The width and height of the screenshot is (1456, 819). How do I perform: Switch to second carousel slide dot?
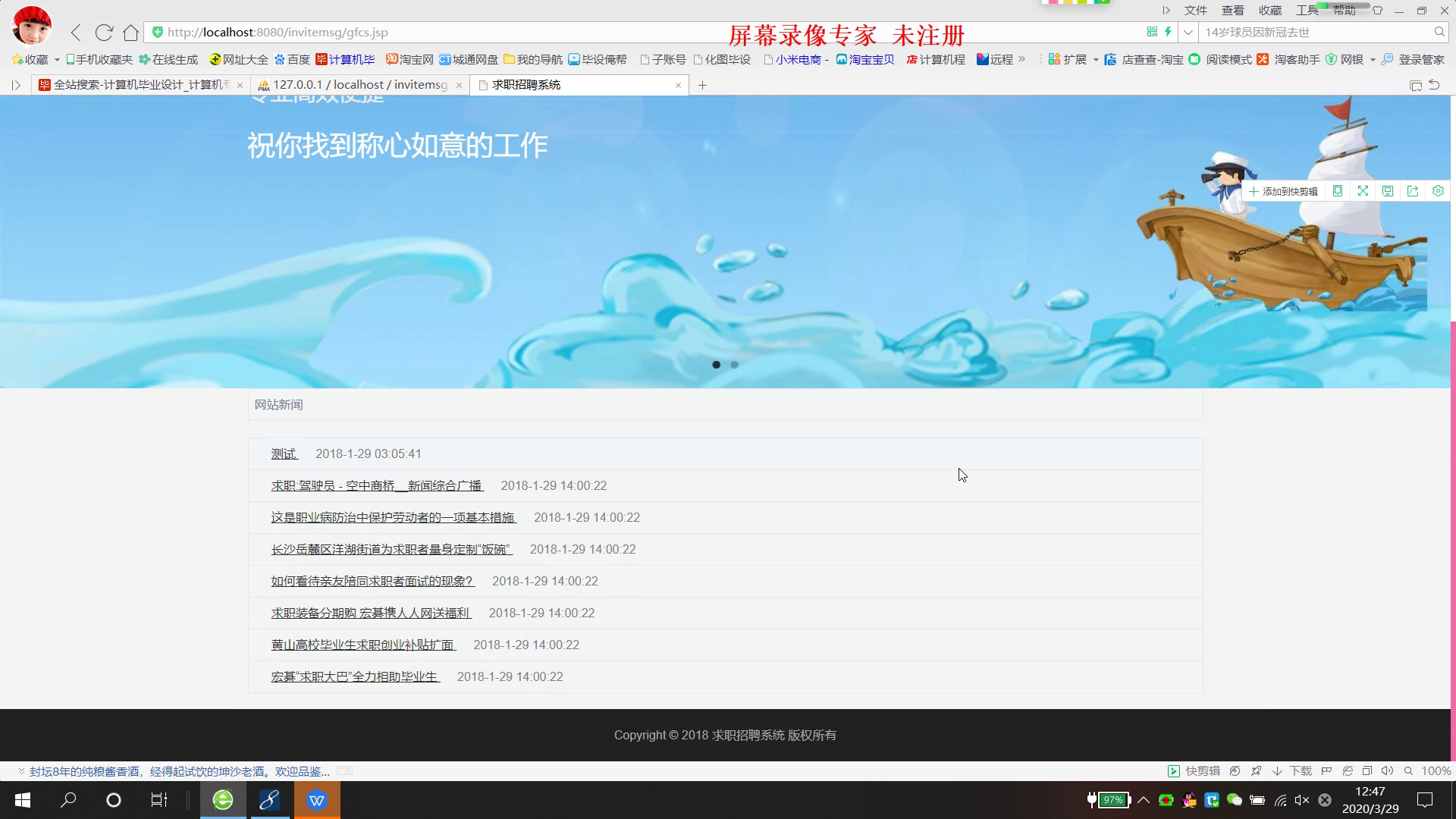pos(734,365)
